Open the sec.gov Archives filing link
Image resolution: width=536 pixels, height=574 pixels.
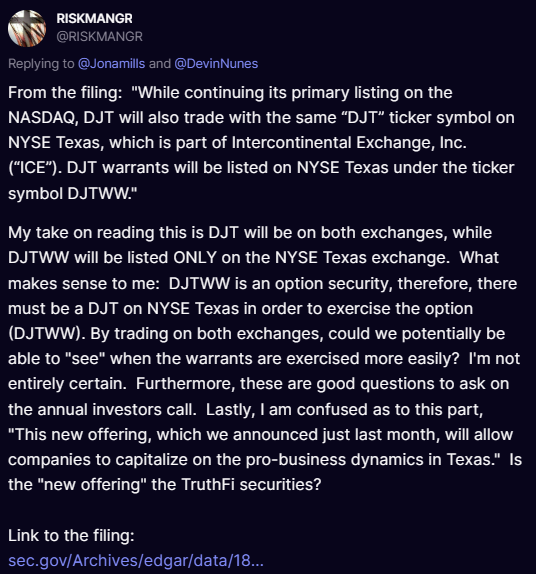136,560
